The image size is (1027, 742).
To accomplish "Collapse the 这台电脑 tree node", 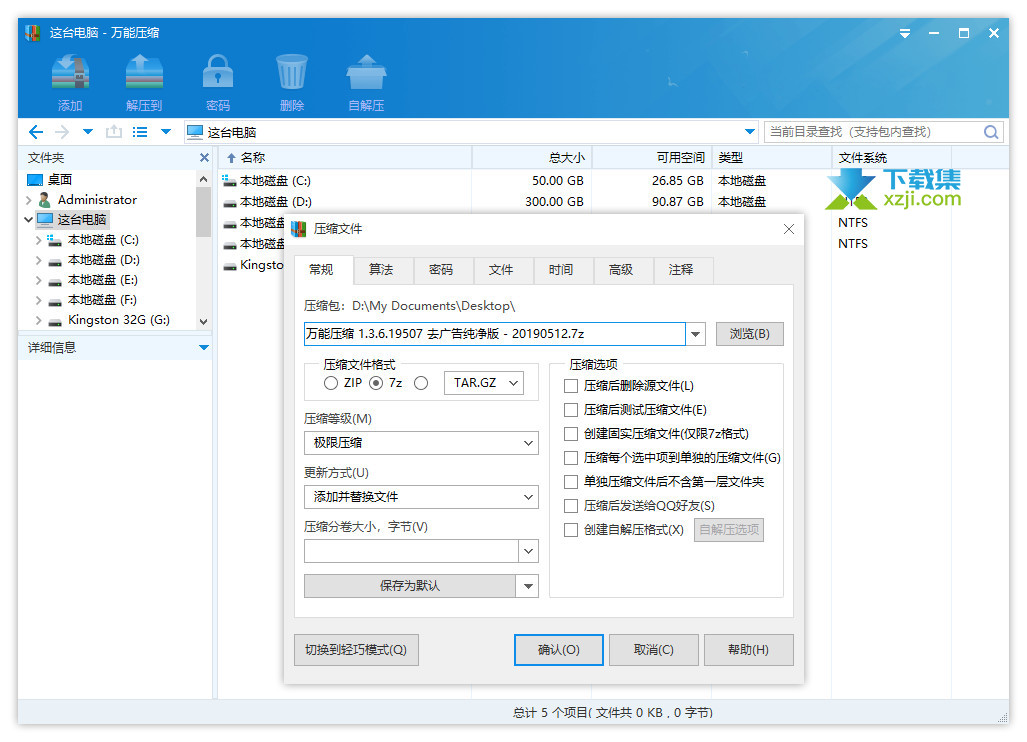I will click(29, 219).
